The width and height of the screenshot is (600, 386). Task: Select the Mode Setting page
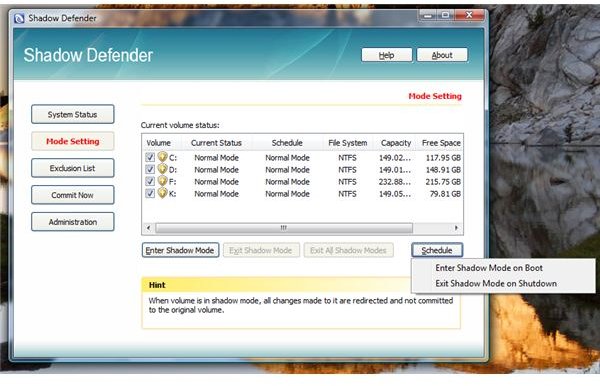pos(73,141)
